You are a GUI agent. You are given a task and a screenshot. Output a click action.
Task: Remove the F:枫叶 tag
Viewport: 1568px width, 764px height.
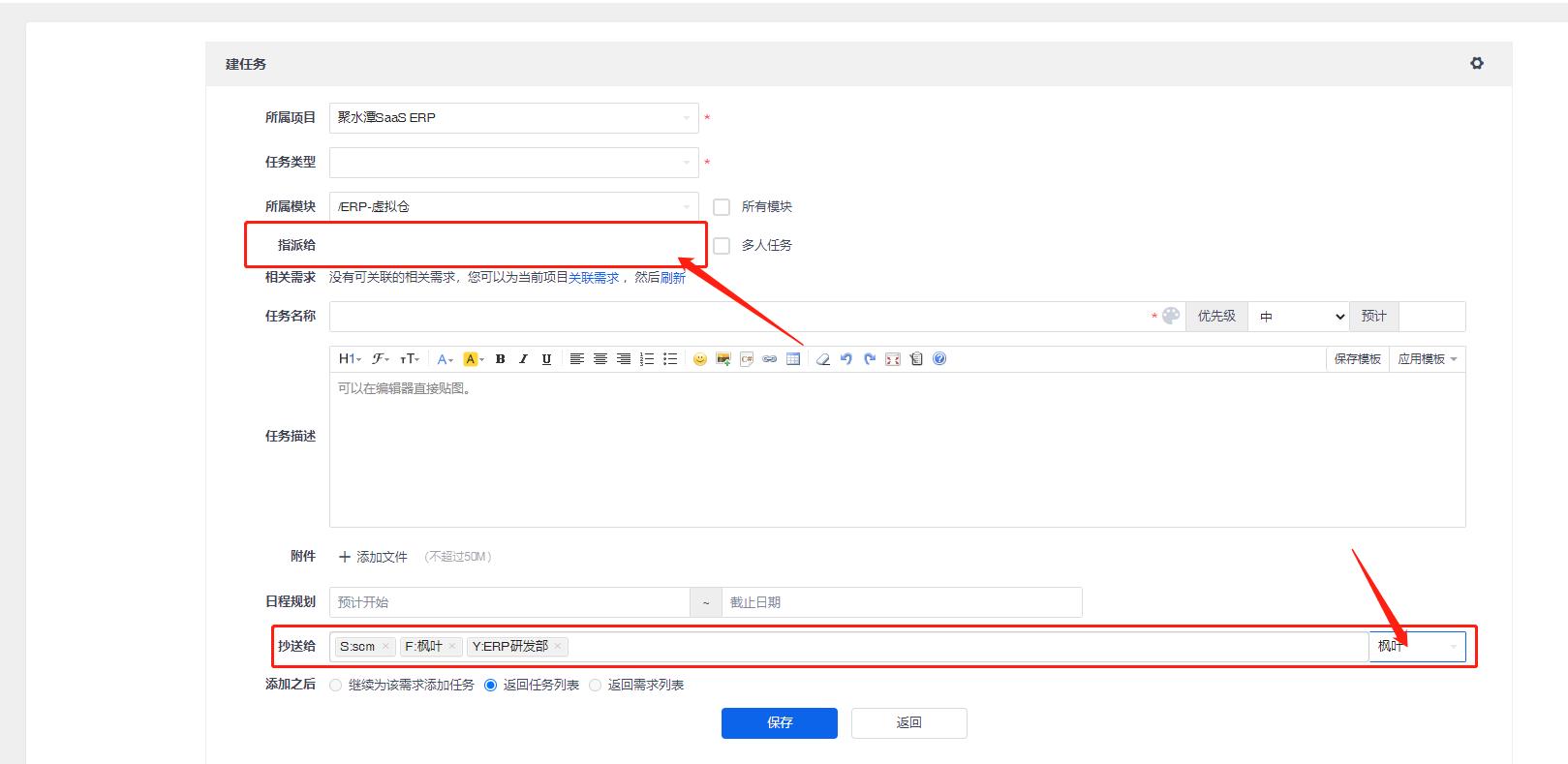tap(452, 647)
